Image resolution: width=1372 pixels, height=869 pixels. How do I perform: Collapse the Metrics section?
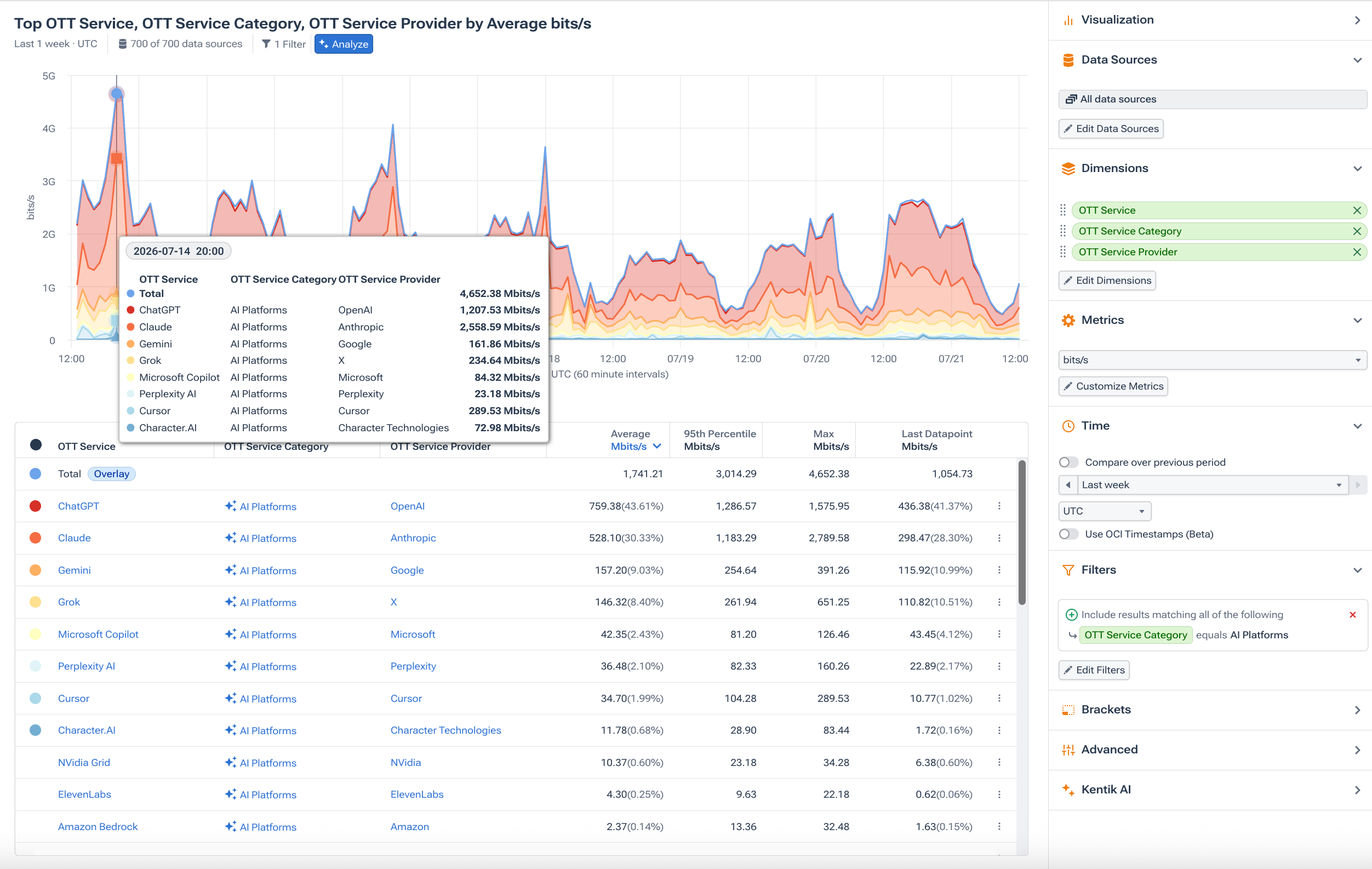(x=1357, y=320)
